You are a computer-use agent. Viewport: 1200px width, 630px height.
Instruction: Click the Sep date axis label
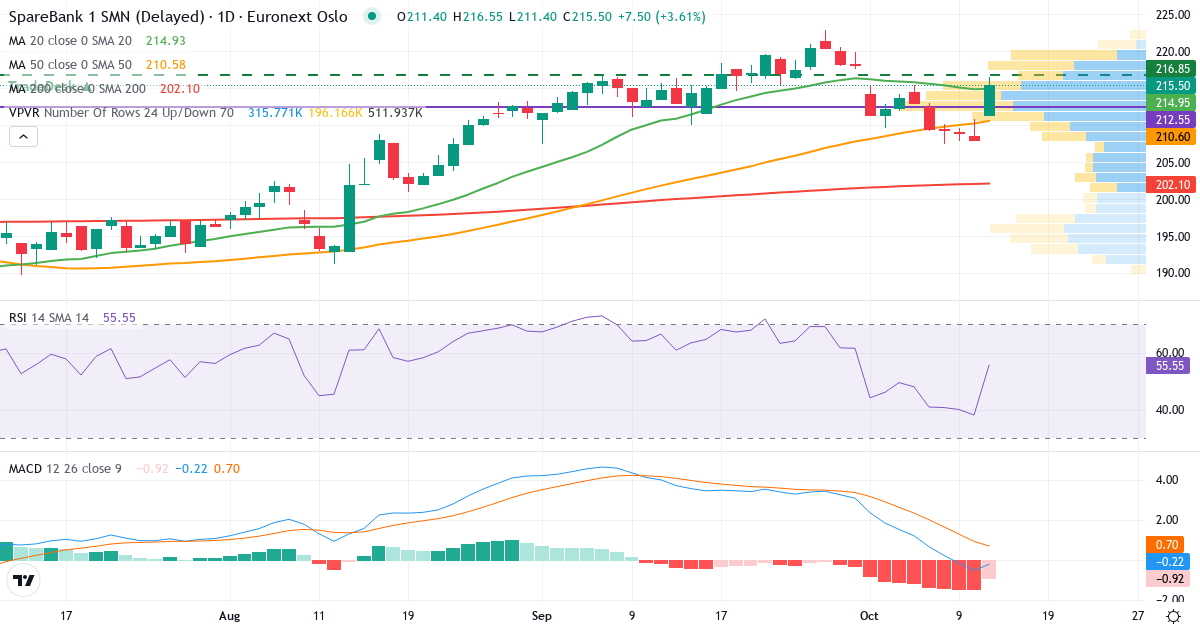pyautogui.click(x=542, y=615)
